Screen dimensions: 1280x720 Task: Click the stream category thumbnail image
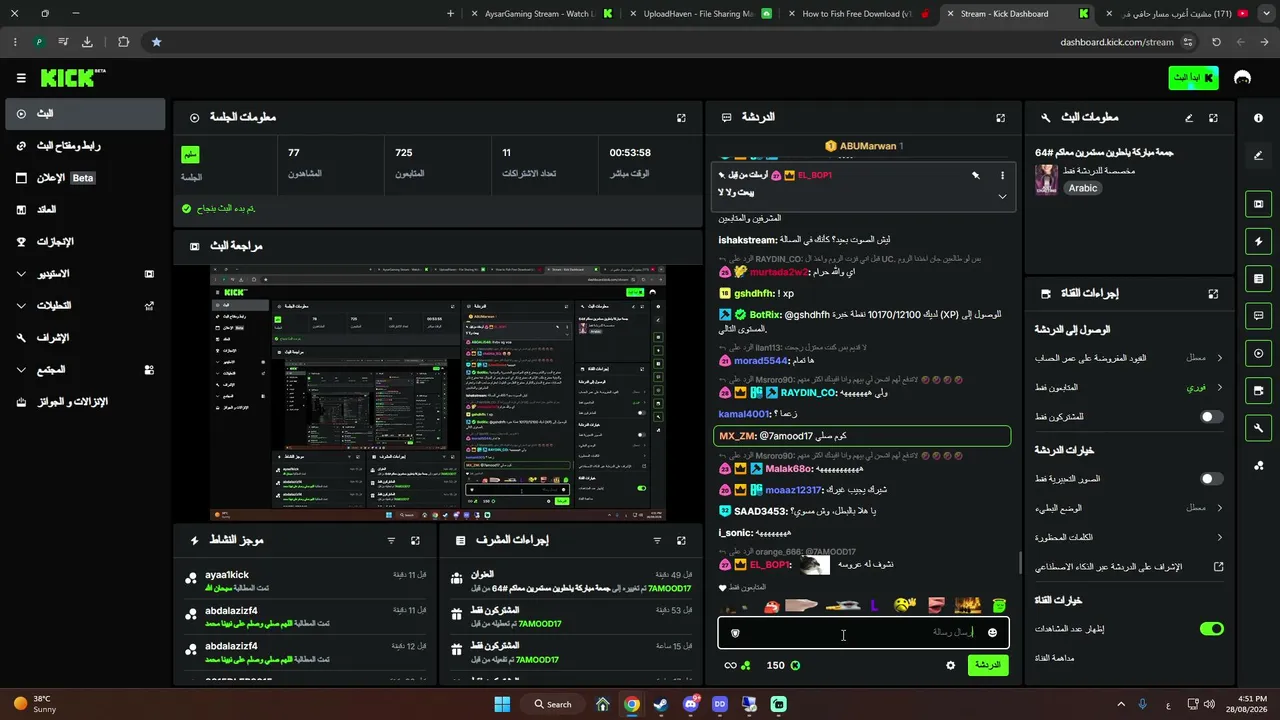click(x=1046, y=179)
